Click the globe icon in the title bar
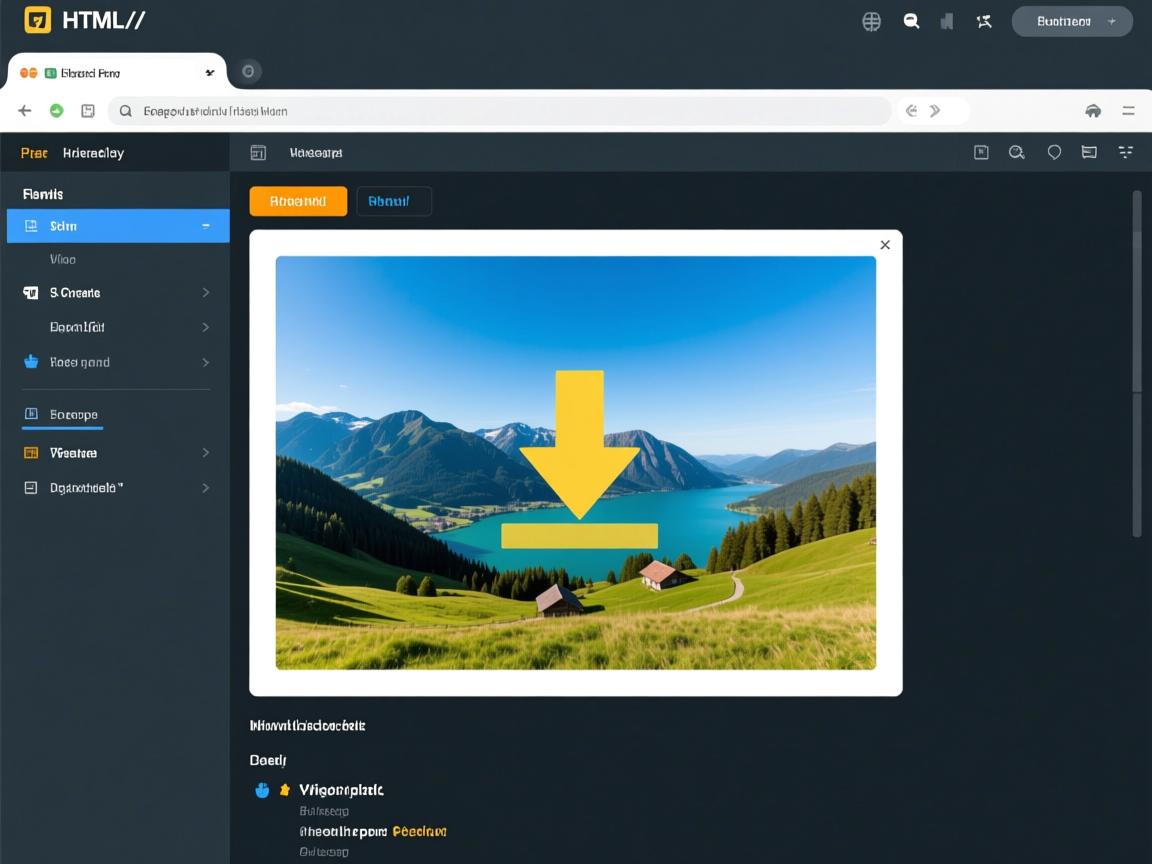This screenshot has height=864, width=1152. [x=872, y=21]
